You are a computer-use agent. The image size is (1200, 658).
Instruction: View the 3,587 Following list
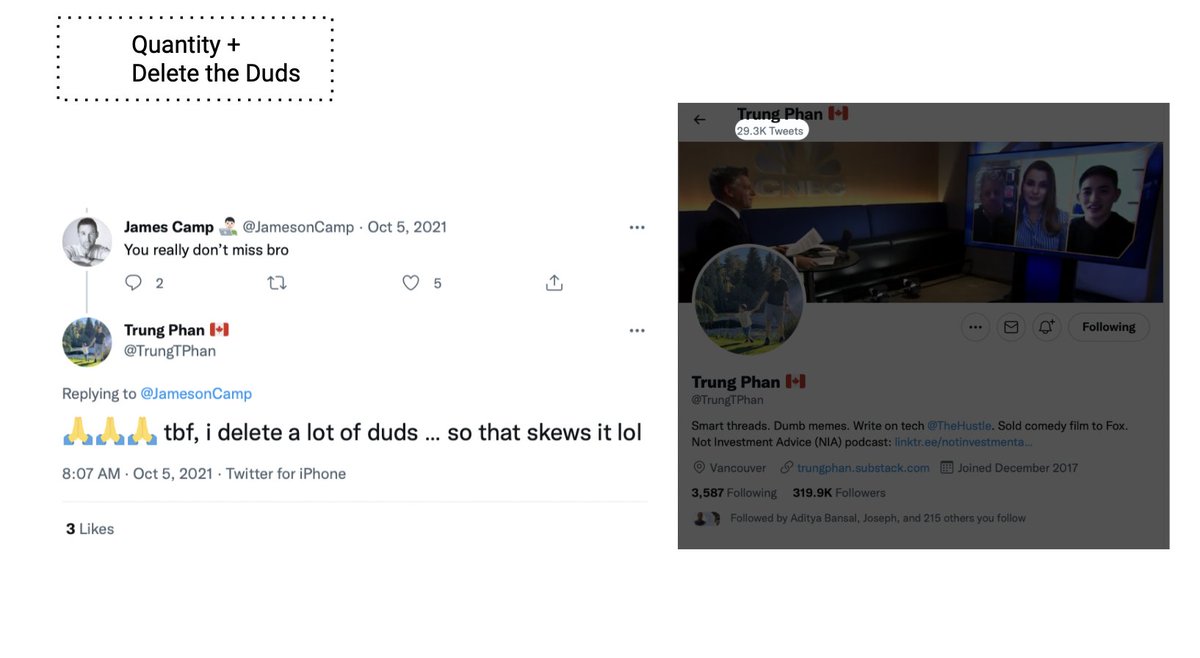coord(734,493)
